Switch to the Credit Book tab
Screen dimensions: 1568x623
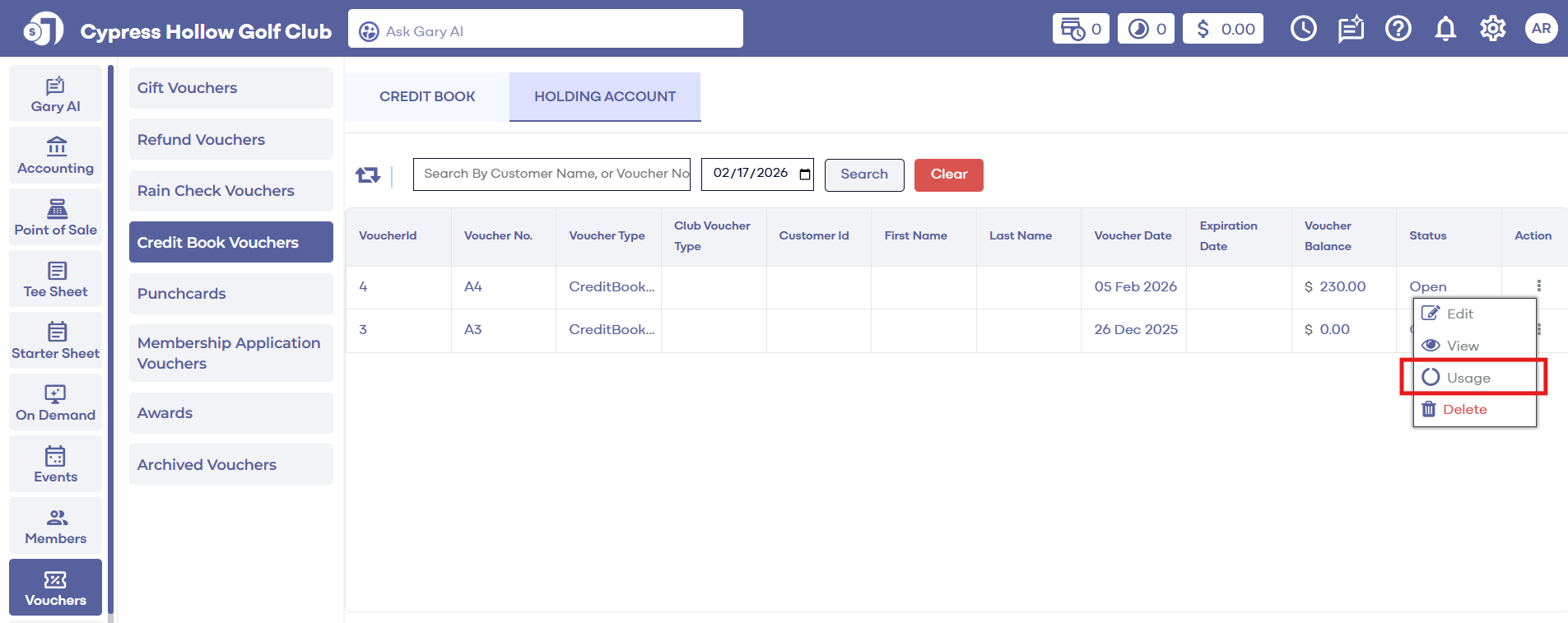[x=427, y=96]
